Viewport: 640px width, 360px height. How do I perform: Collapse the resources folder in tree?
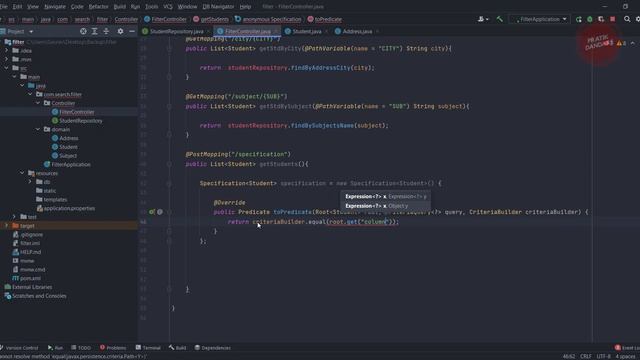[22, 173]
